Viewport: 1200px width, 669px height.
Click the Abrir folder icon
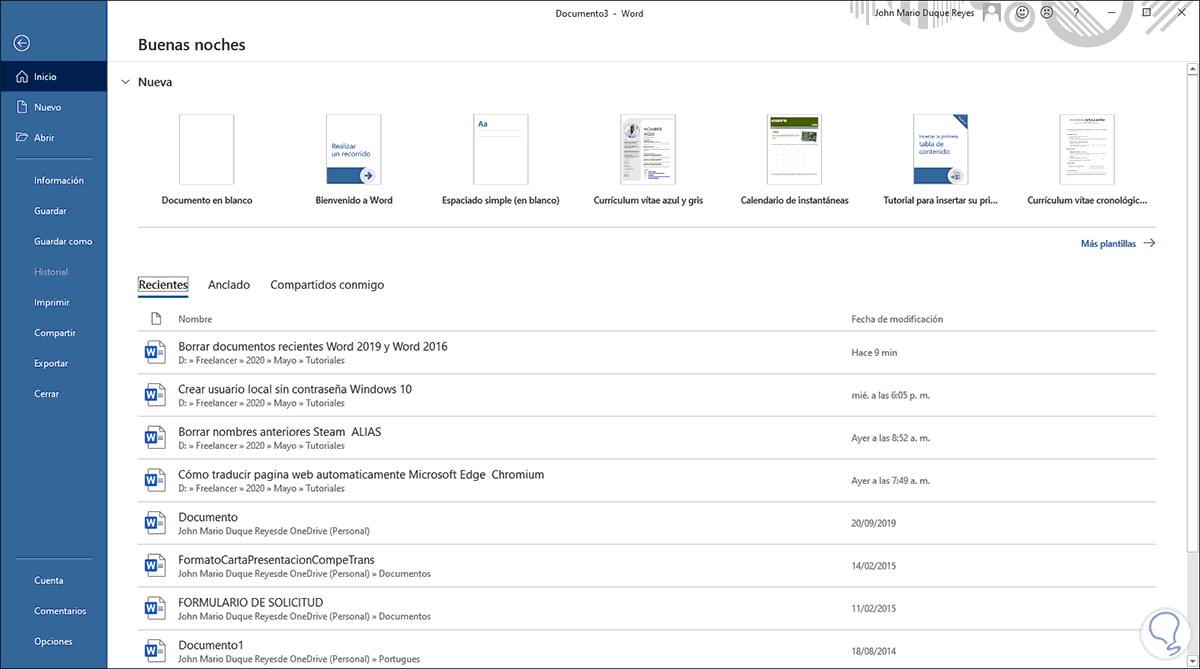21,137
